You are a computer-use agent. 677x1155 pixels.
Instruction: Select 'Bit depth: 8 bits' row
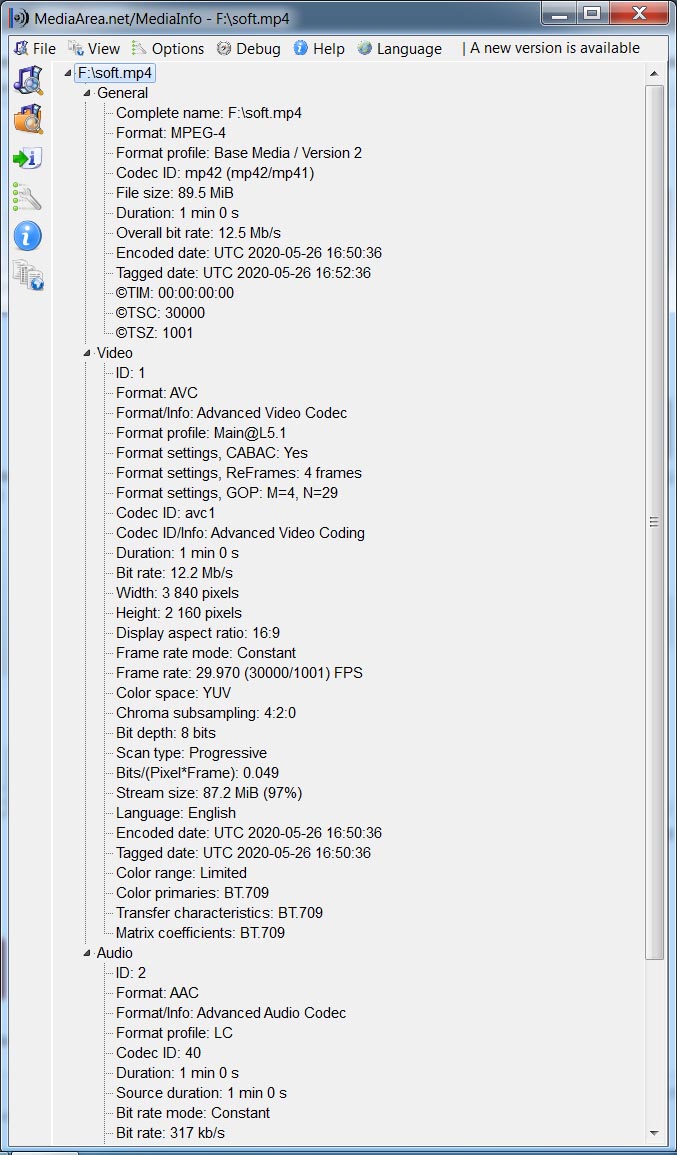point(166,733)
